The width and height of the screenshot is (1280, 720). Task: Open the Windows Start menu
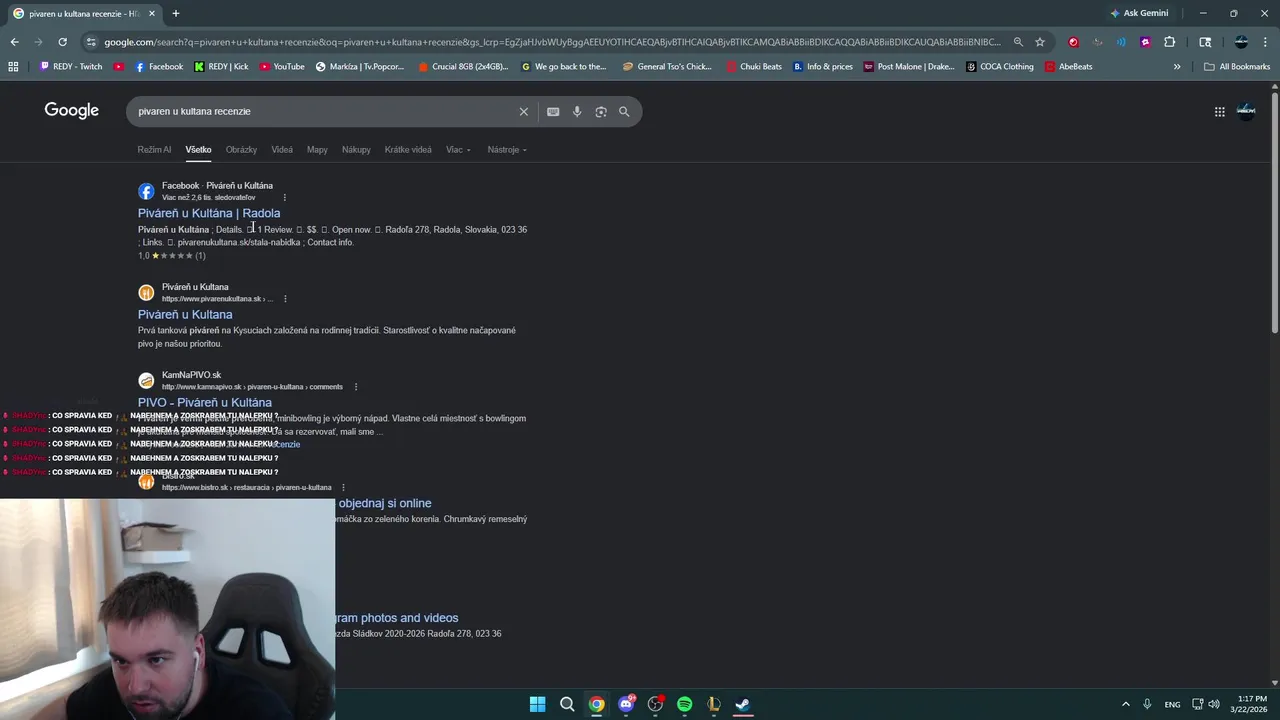pyautogui.click(x=538, y=704)
